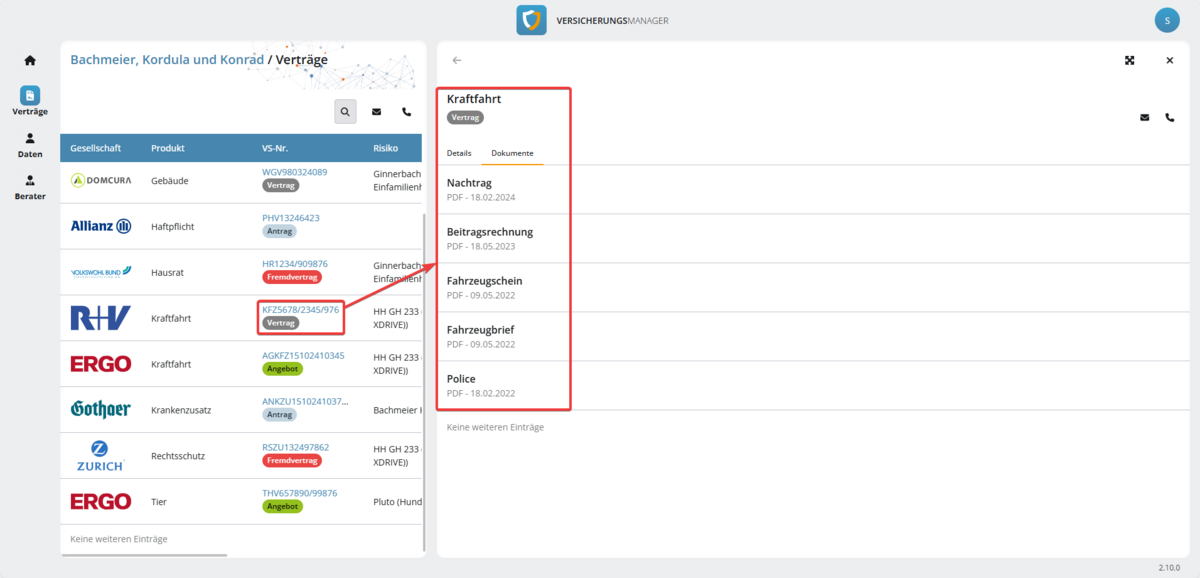Switch to the Details tab
This screenshot has width=1200, height=578.
pyautogui.click(x=459, y=153)
